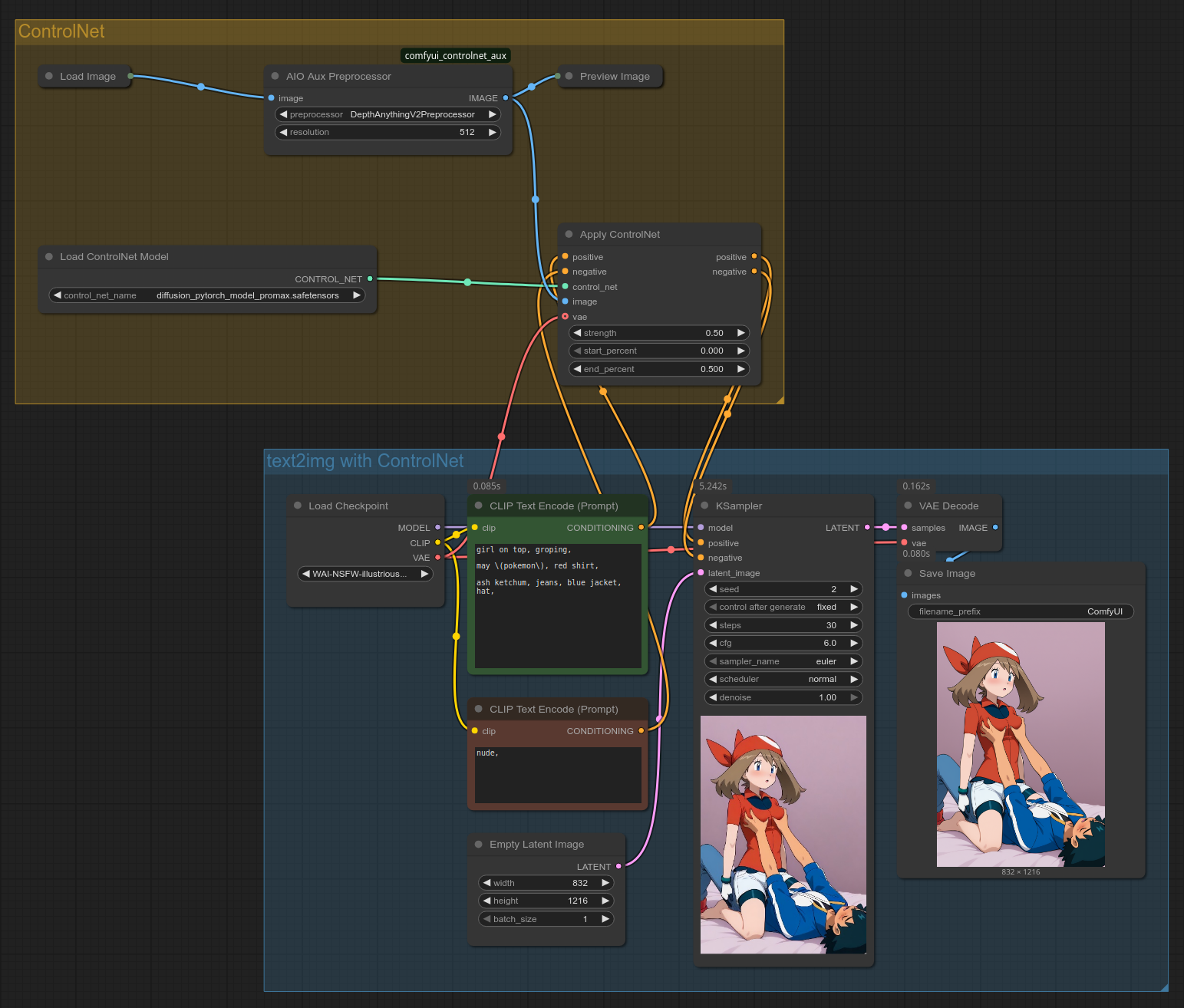
Task: Click the negative prompt text box
Action: (x=558, y=775)
